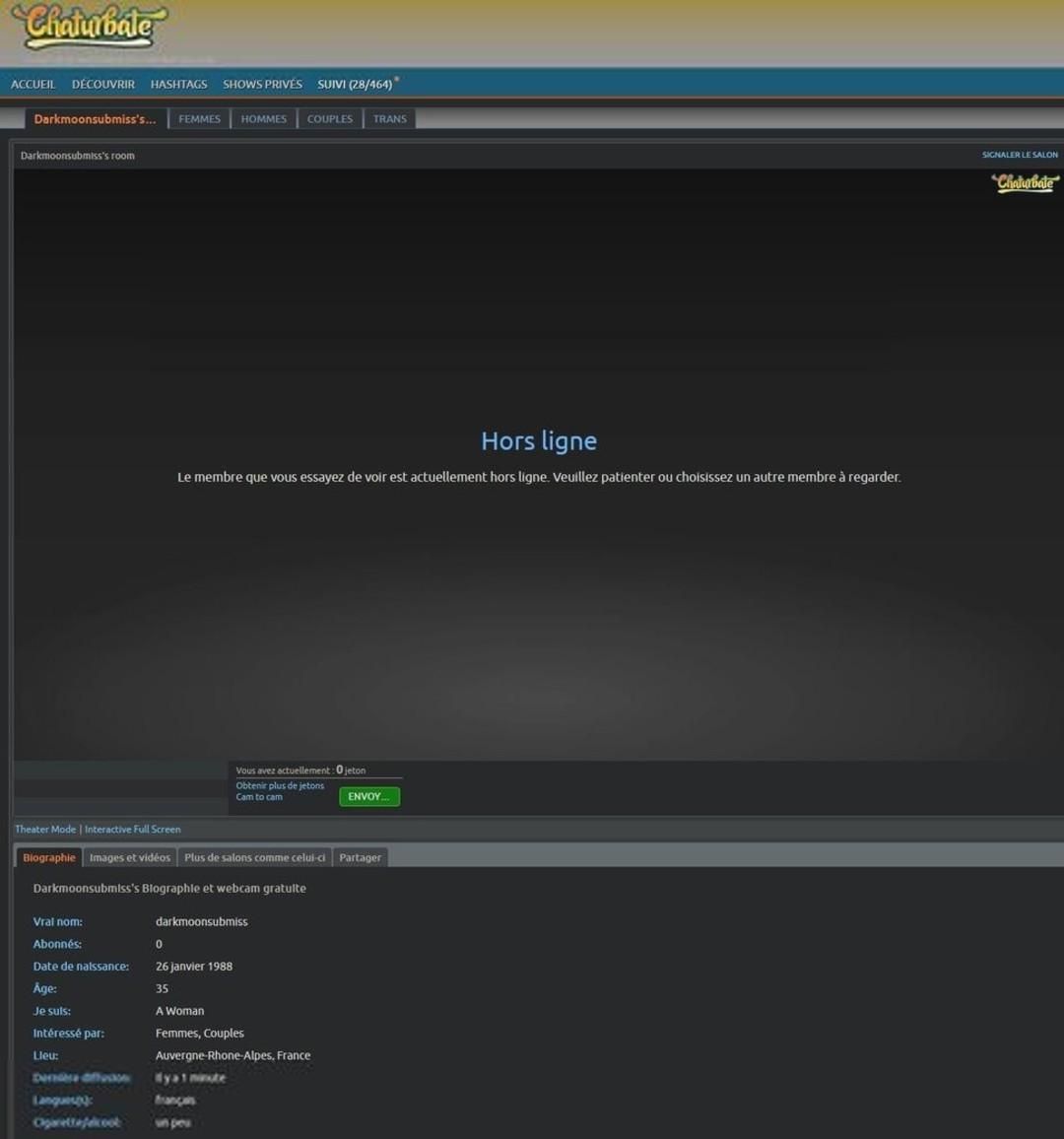Image resolution: width=1064 pixels, height=1139 pixels.
Task: Open the SUIVI (28/464) followed list
Action: point(355,85)
